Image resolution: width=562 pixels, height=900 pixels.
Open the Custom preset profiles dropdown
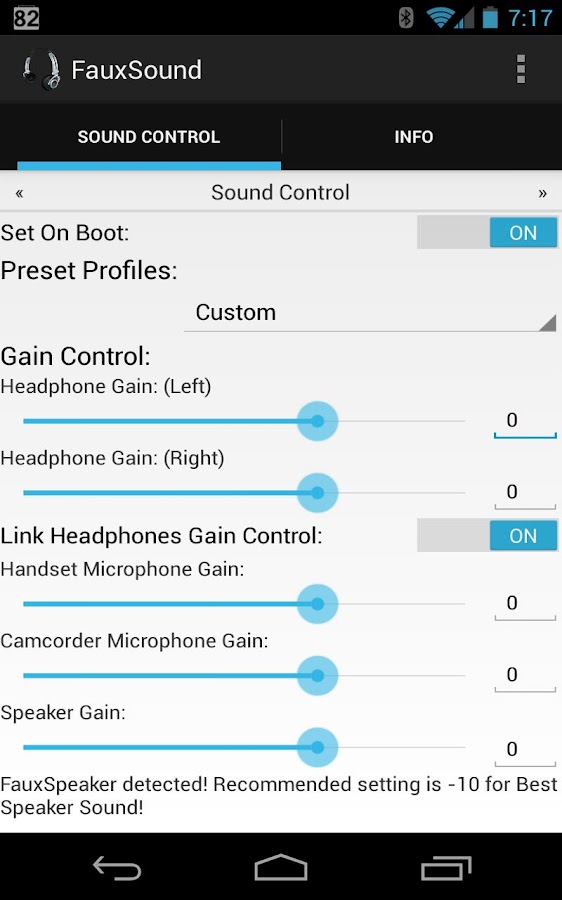click(x=370, y=313)
